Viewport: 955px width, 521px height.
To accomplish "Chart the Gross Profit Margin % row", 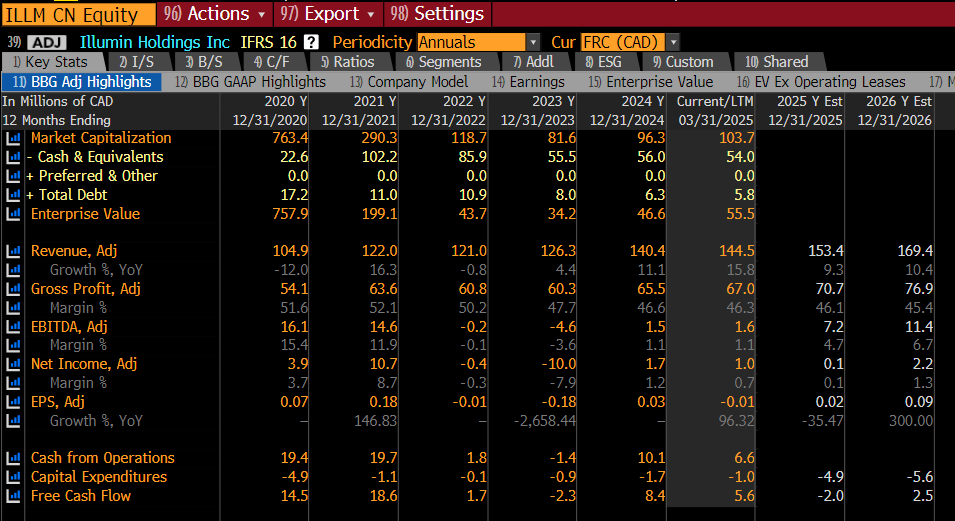I will pos(13,308).
